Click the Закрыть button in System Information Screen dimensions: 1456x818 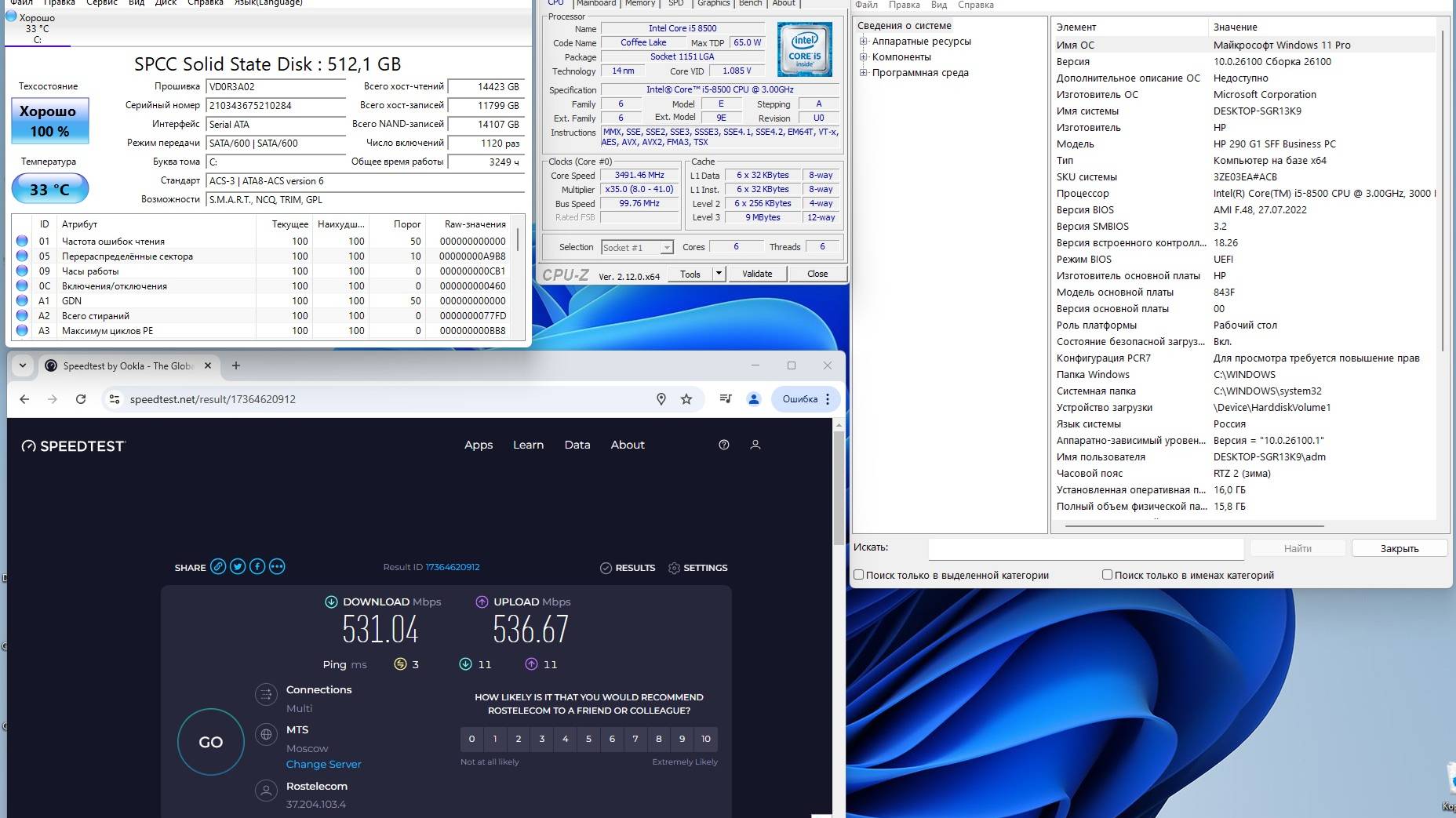(x=1400, y=548)
